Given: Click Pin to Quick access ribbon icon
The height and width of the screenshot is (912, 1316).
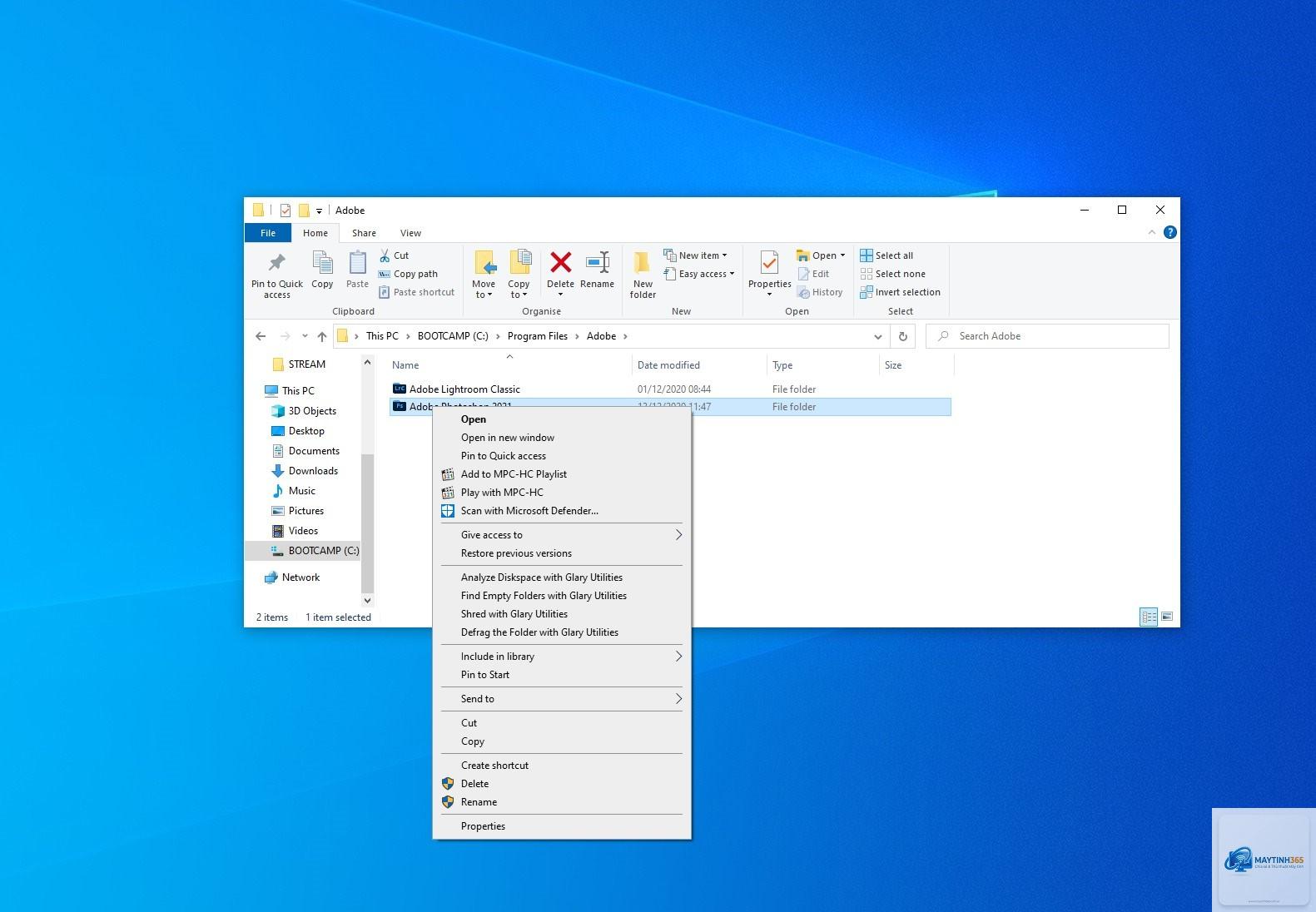Looking at the screenshot, I should click(x=277, y=264).
